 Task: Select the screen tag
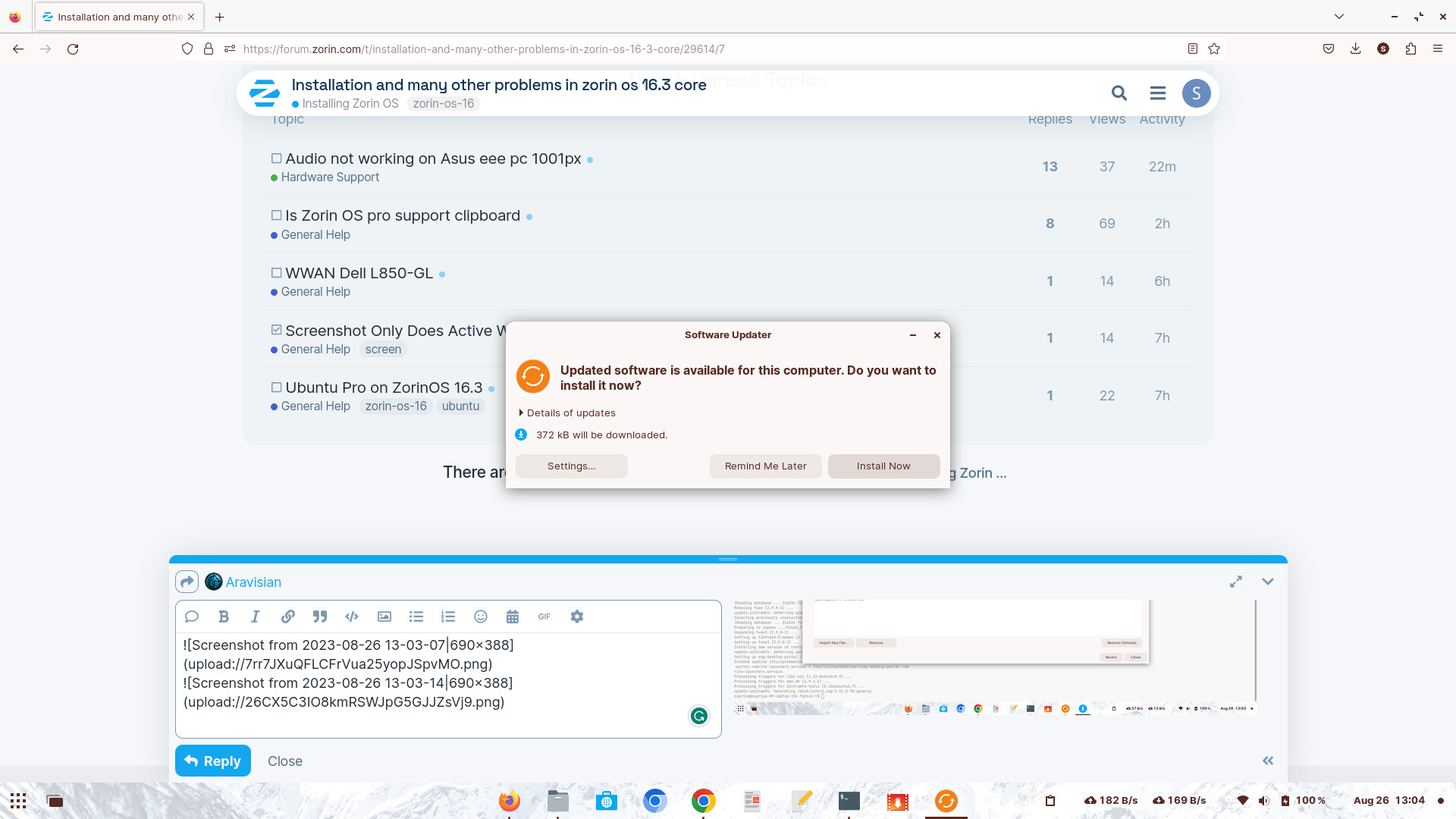coord(383,349)
